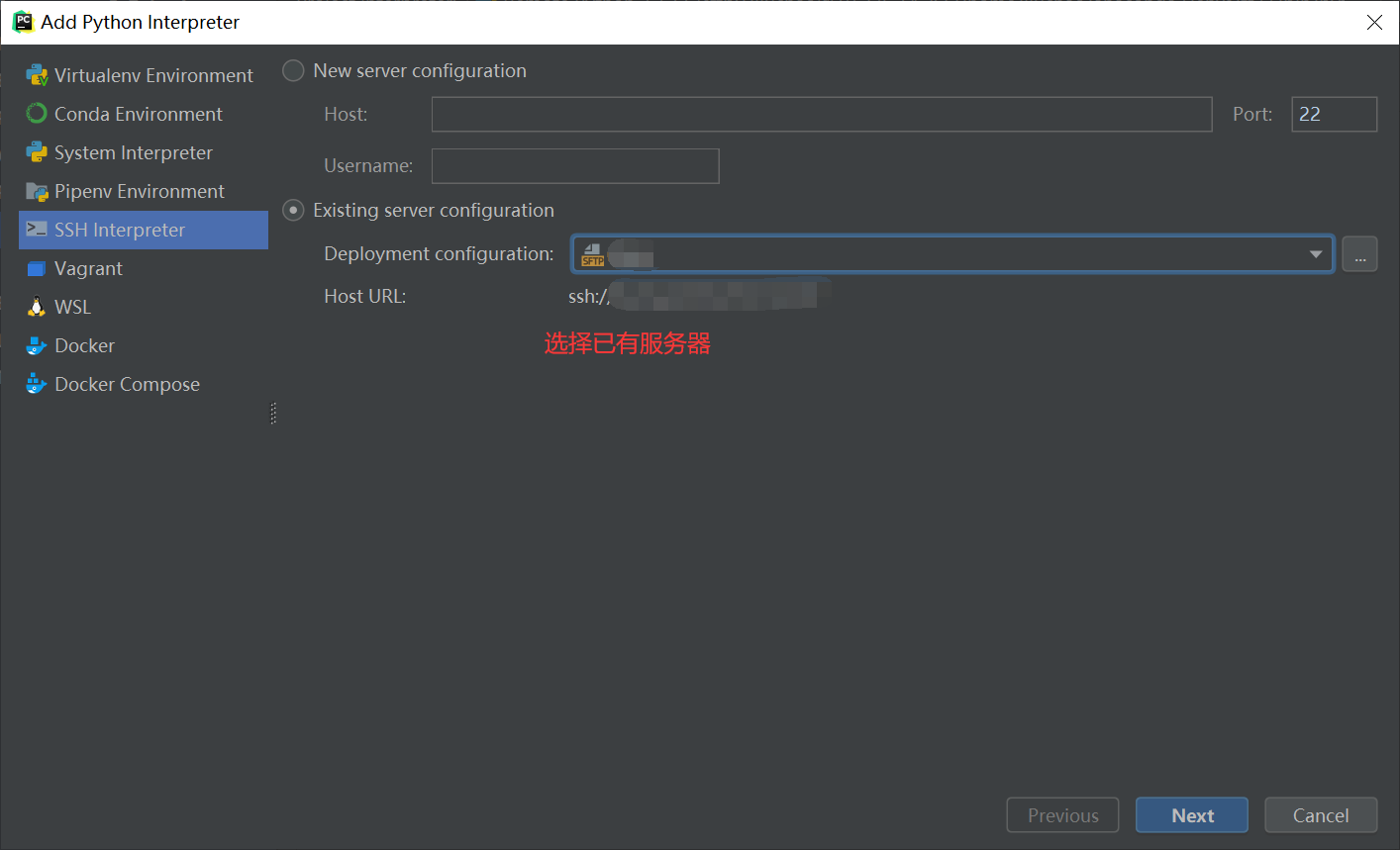The image size is (1400, 850).
Task: Select SSH Interpreter in the sidebar
Action: [144, 230]
